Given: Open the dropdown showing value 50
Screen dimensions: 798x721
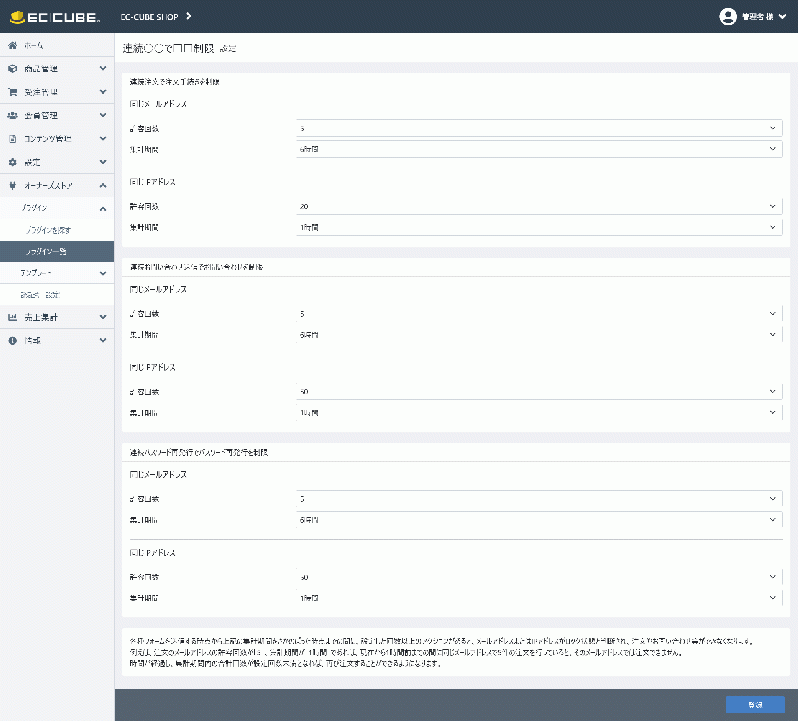Looking at the screenshot, I should point(538,391).
